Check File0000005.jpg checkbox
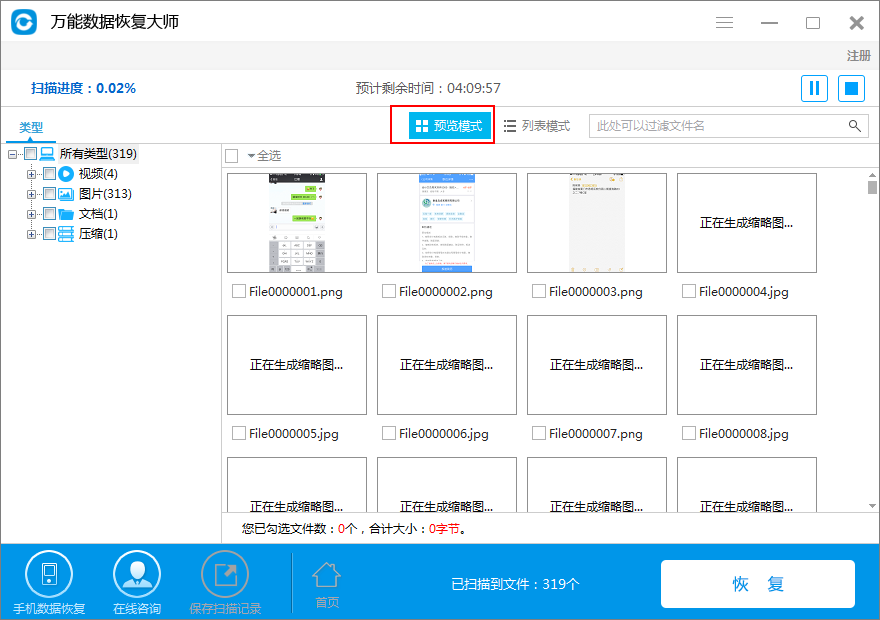Image resolution: width=880 pixels, height=620 pixels. point(239,433)
